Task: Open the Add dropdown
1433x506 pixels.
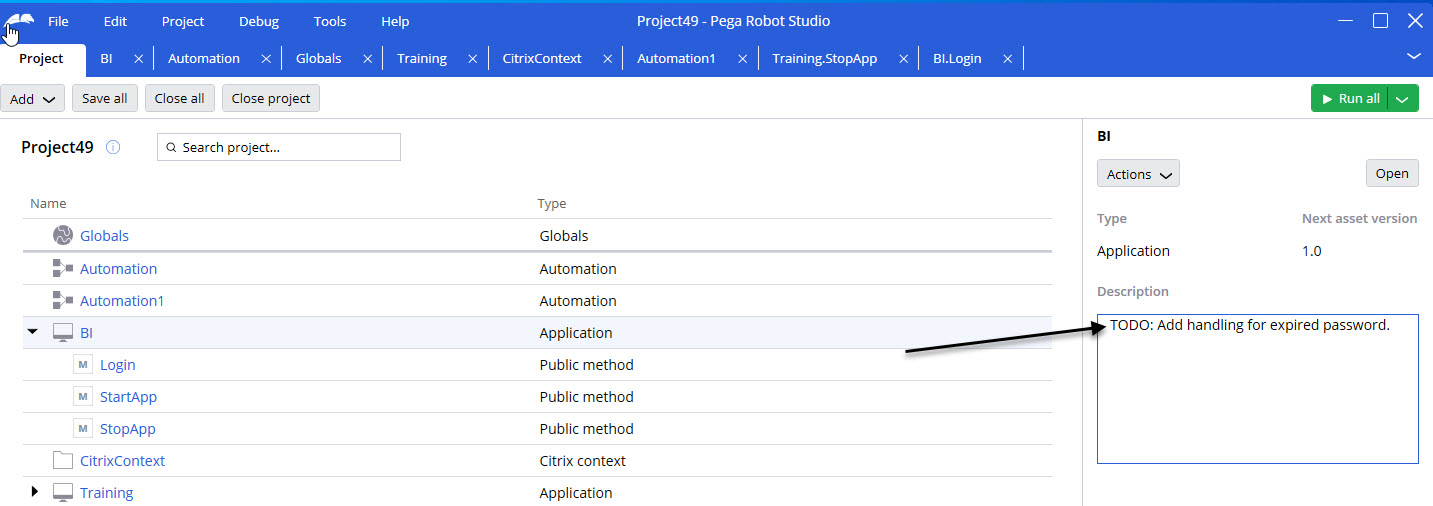Action: coord(34,98)
